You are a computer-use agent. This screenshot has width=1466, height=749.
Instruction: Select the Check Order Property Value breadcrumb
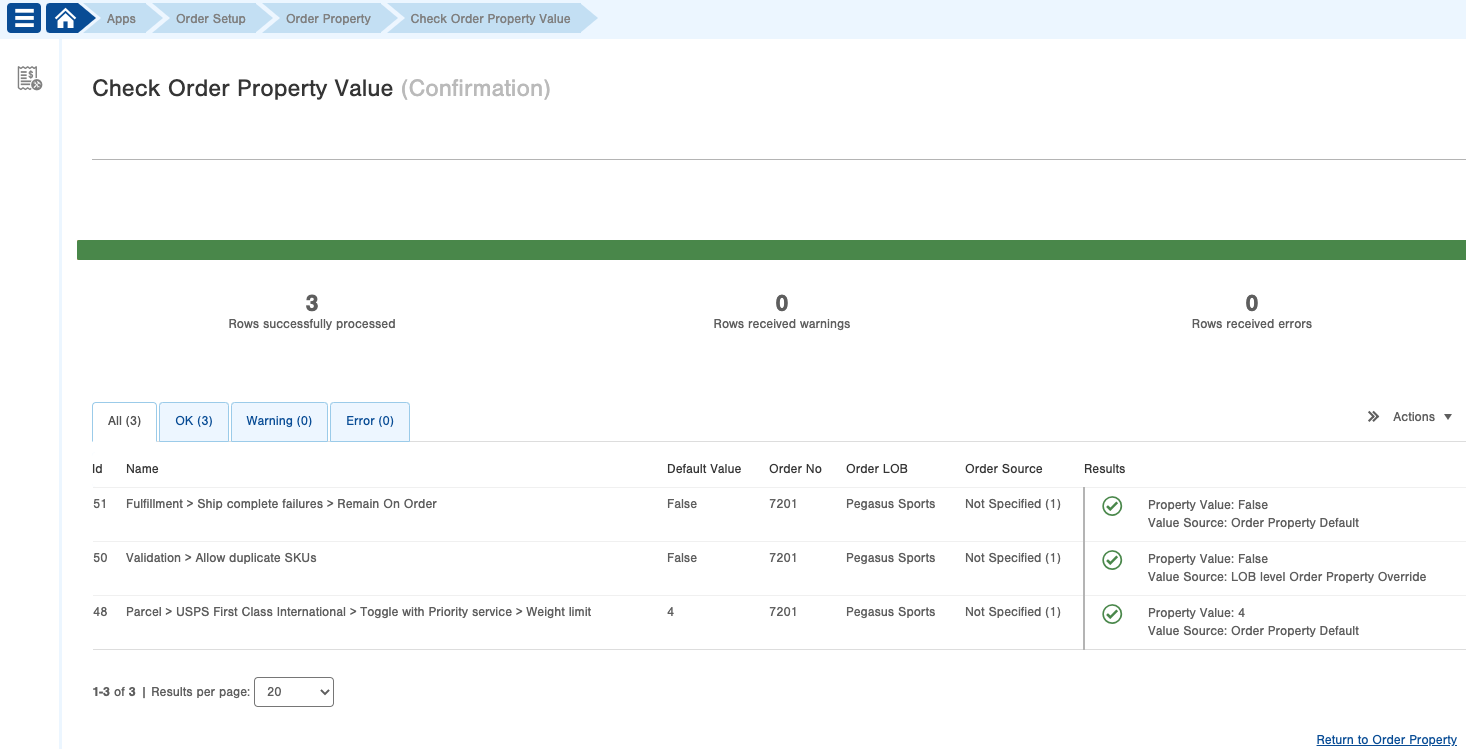(x=490, y=19)
